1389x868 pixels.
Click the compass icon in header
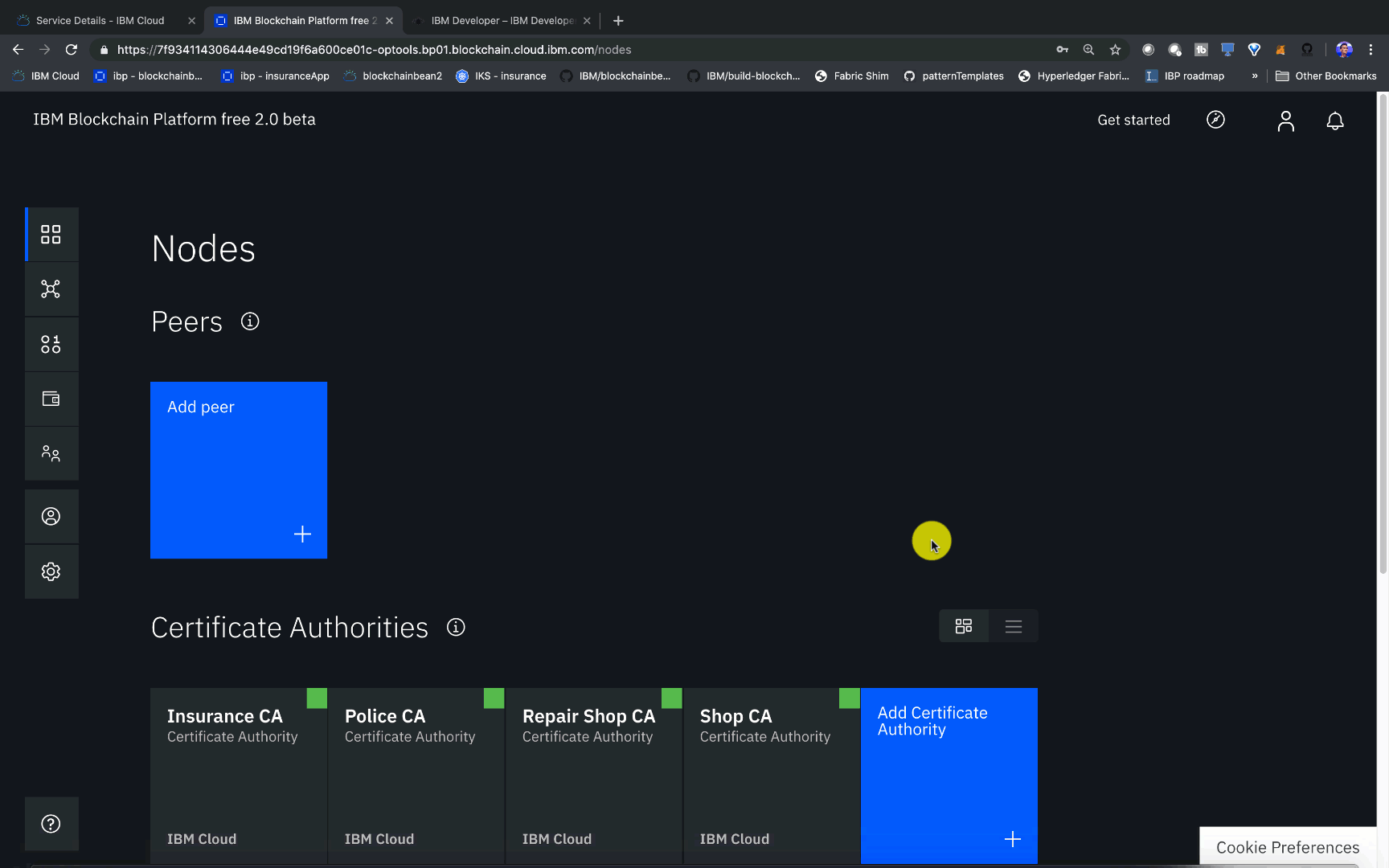(1215, 120)
